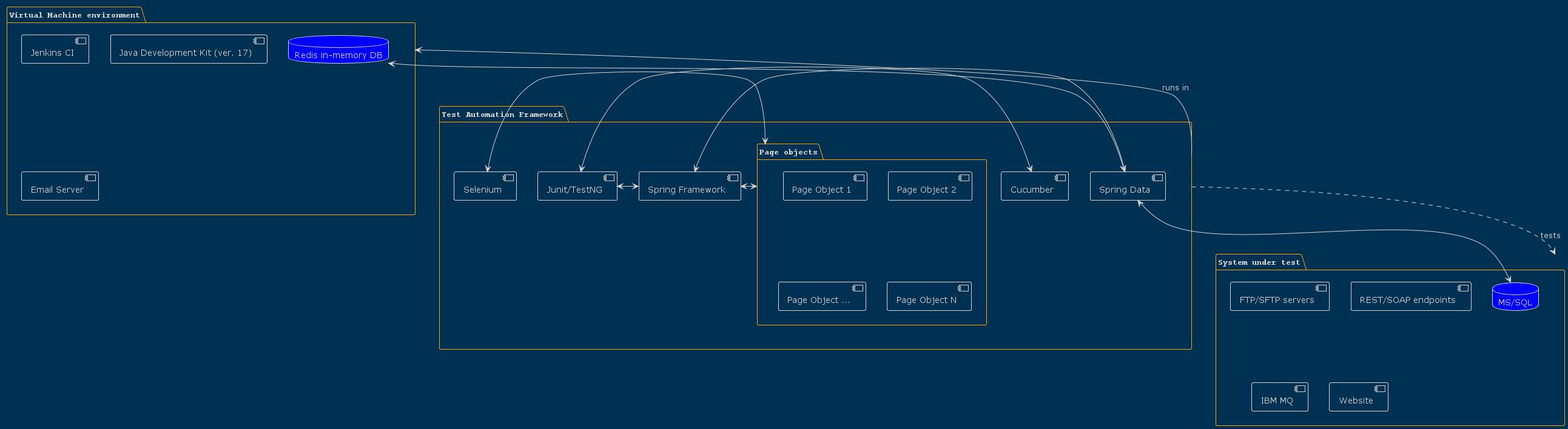
Task: Select the Test Automation Framework package tab
Action: tap(502, 115)
